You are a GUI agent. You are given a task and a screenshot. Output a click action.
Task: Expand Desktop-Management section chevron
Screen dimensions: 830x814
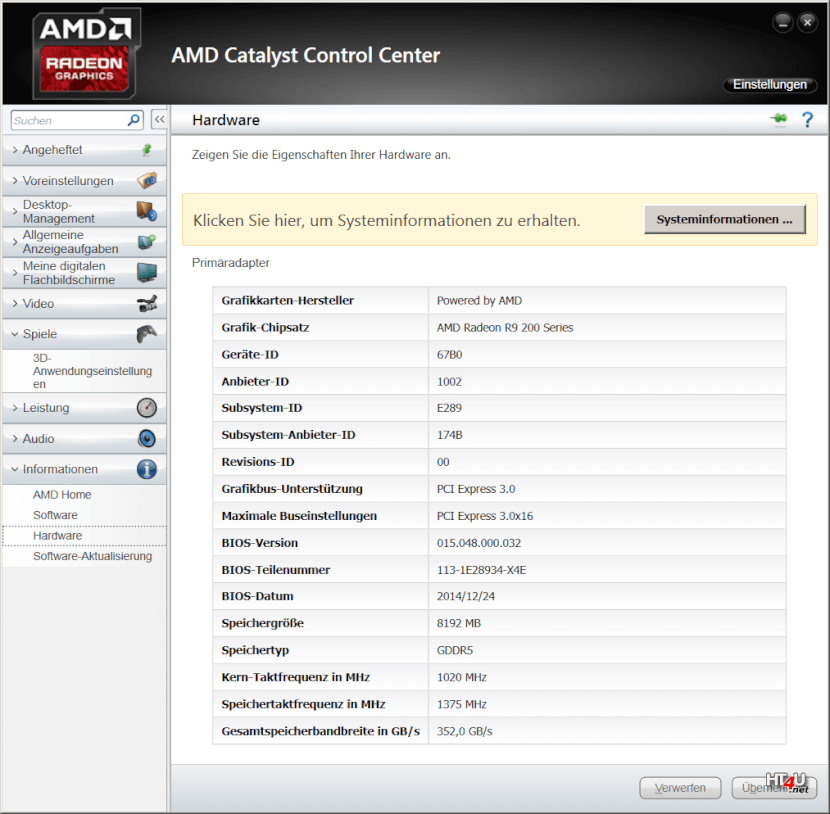coord(15,211)
